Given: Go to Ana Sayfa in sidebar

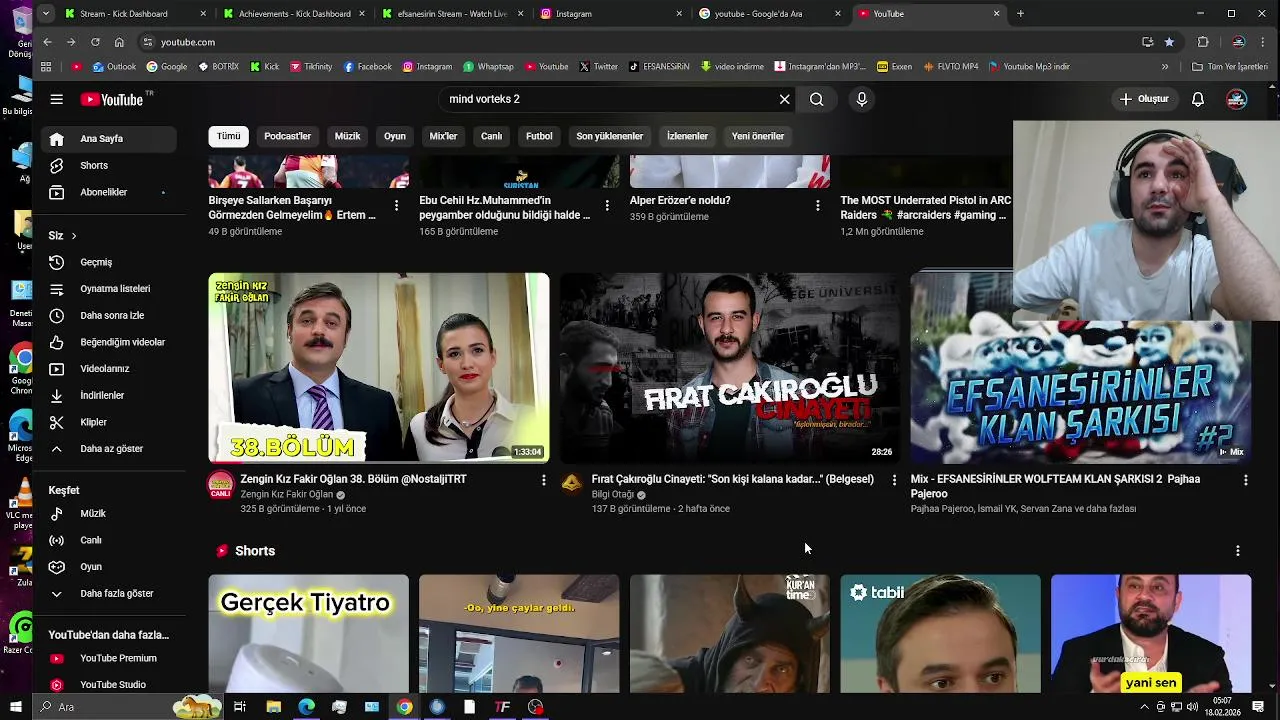Looking at the screenshot, I should [109, 139].
